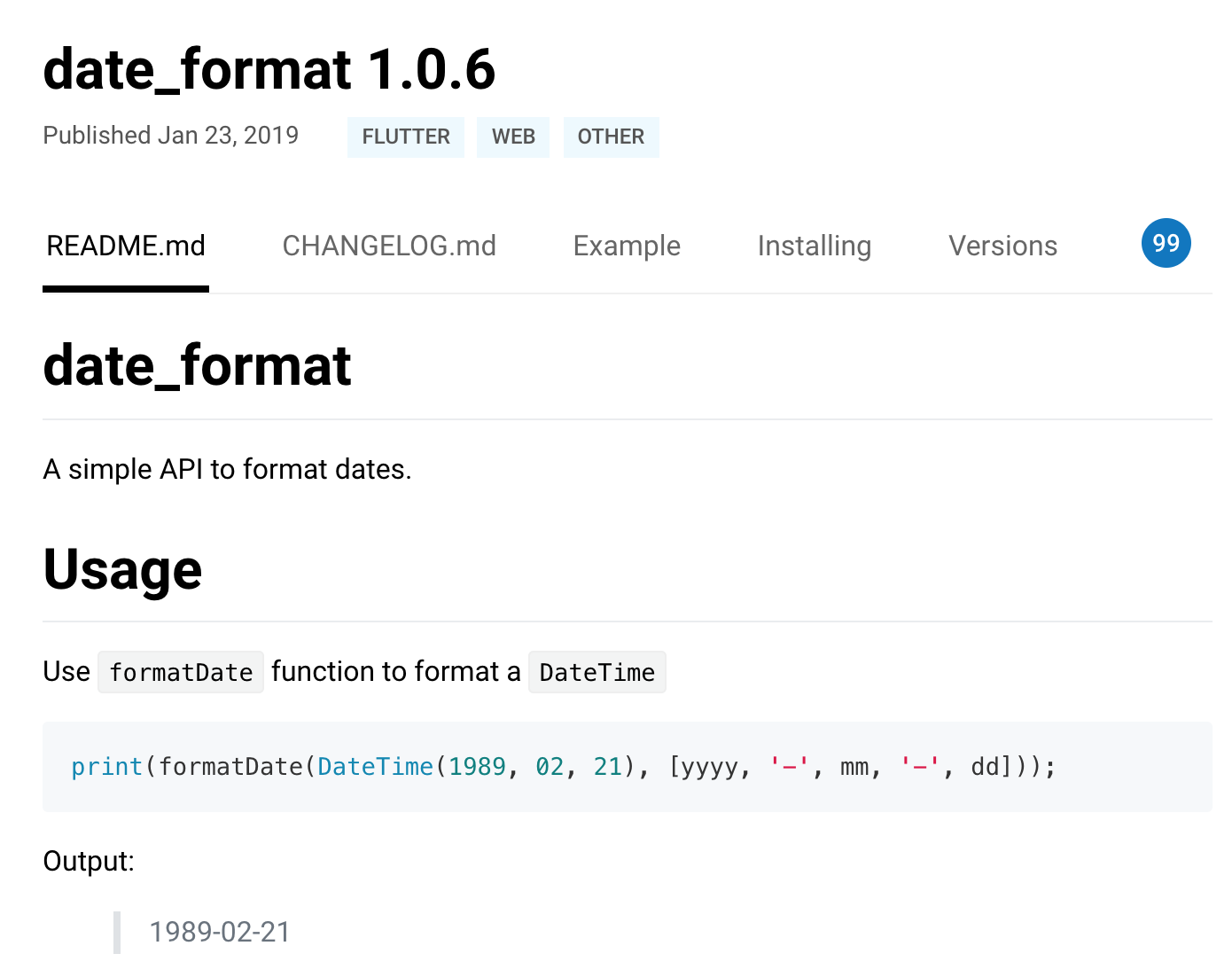Open the 99 package score badge
Image resolution: width=1232 pixels, height=977 pixels.
[1166, 243]
